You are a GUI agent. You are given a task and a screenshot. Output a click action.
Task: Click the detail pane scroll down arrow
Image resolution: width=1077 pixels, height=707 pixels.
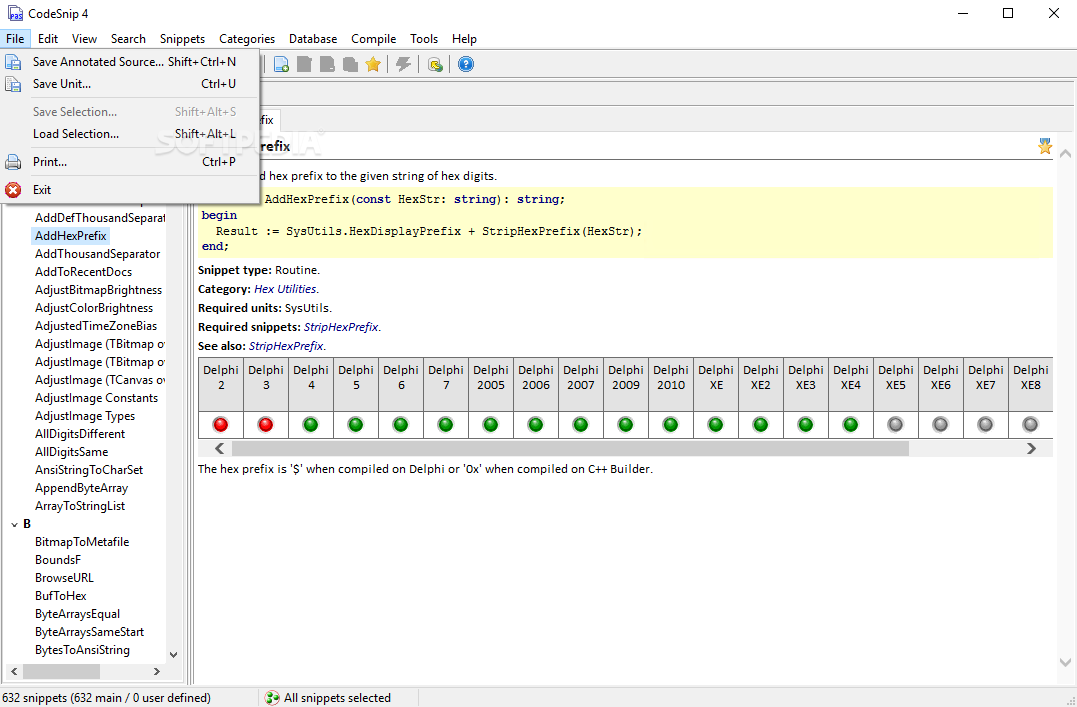click(1065, 662)
